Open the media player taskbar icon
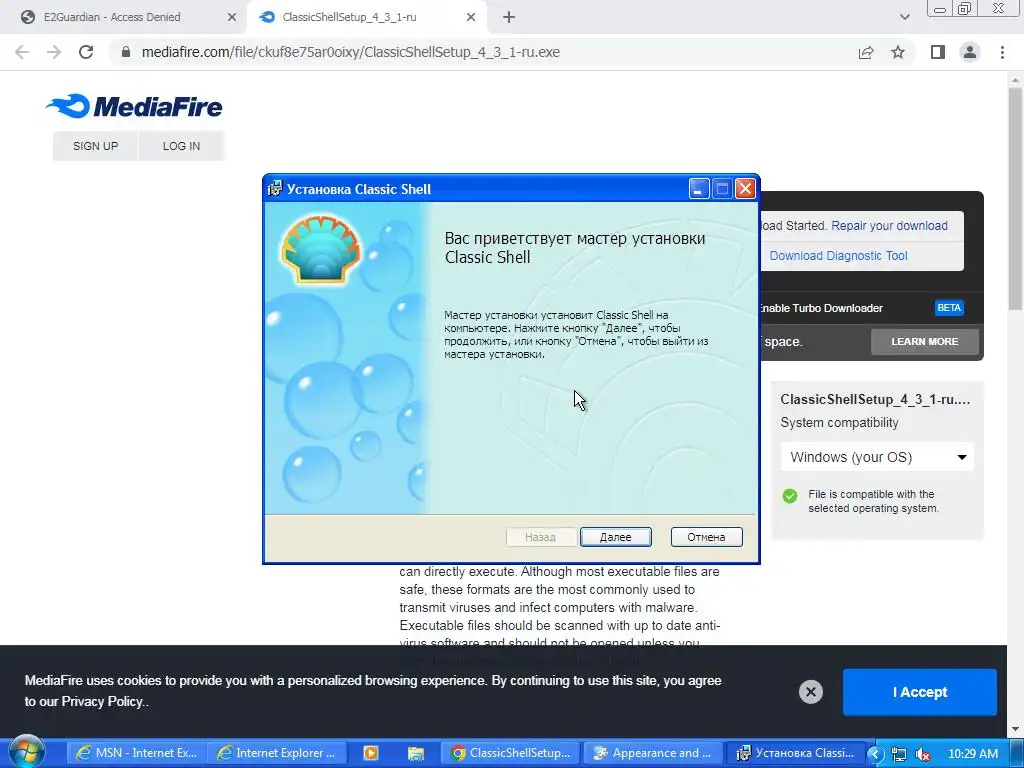This screenshot has width=1024, height=768. point(370,753)
